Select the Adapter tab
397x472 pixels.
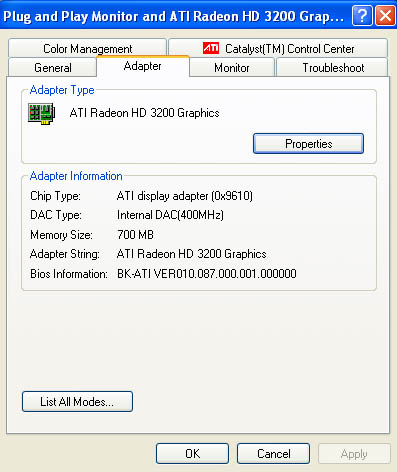[x=143, y=66]
